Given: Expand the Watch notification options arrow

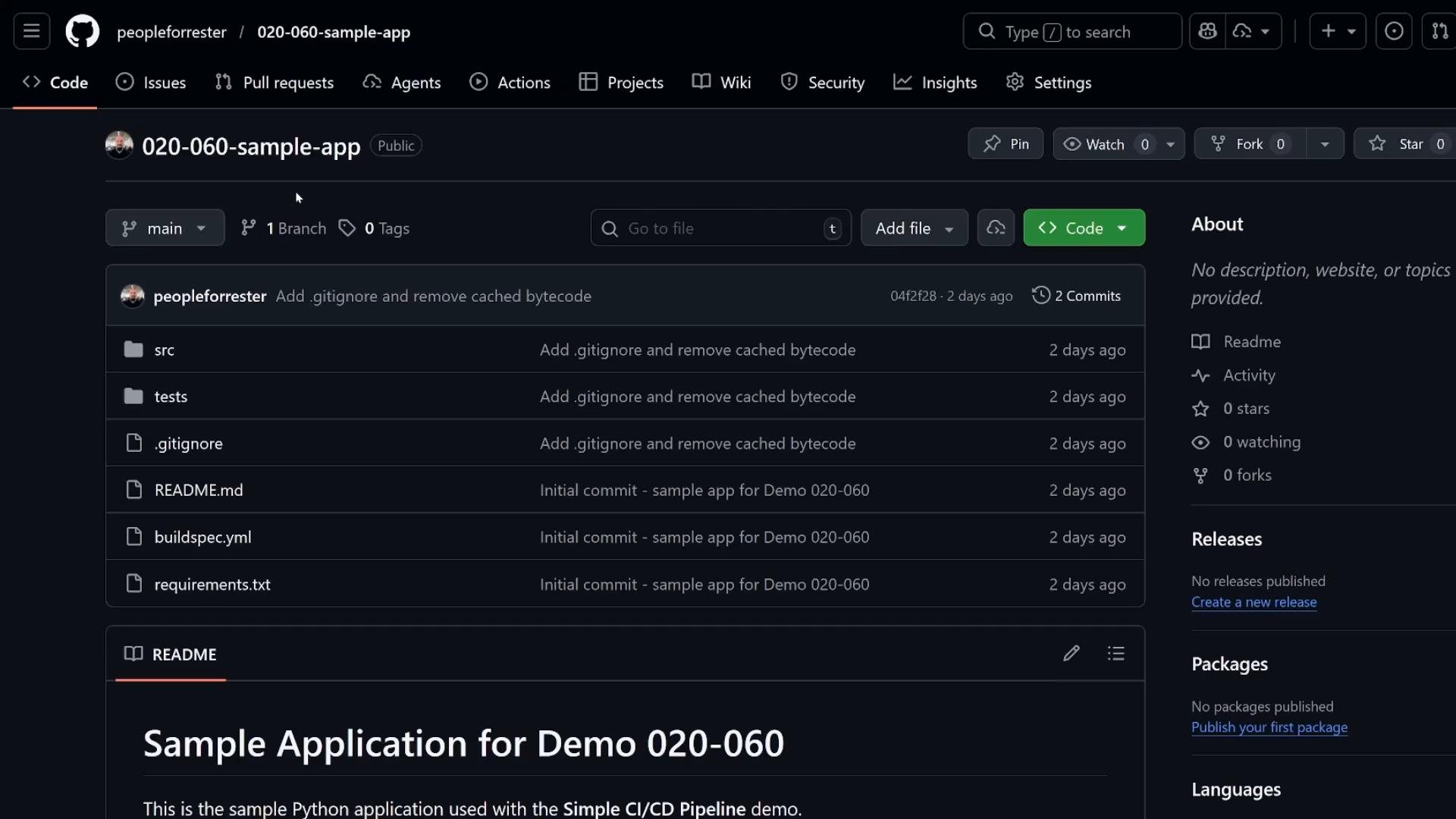Looking at the screenshot, I should pos(1170,144).
